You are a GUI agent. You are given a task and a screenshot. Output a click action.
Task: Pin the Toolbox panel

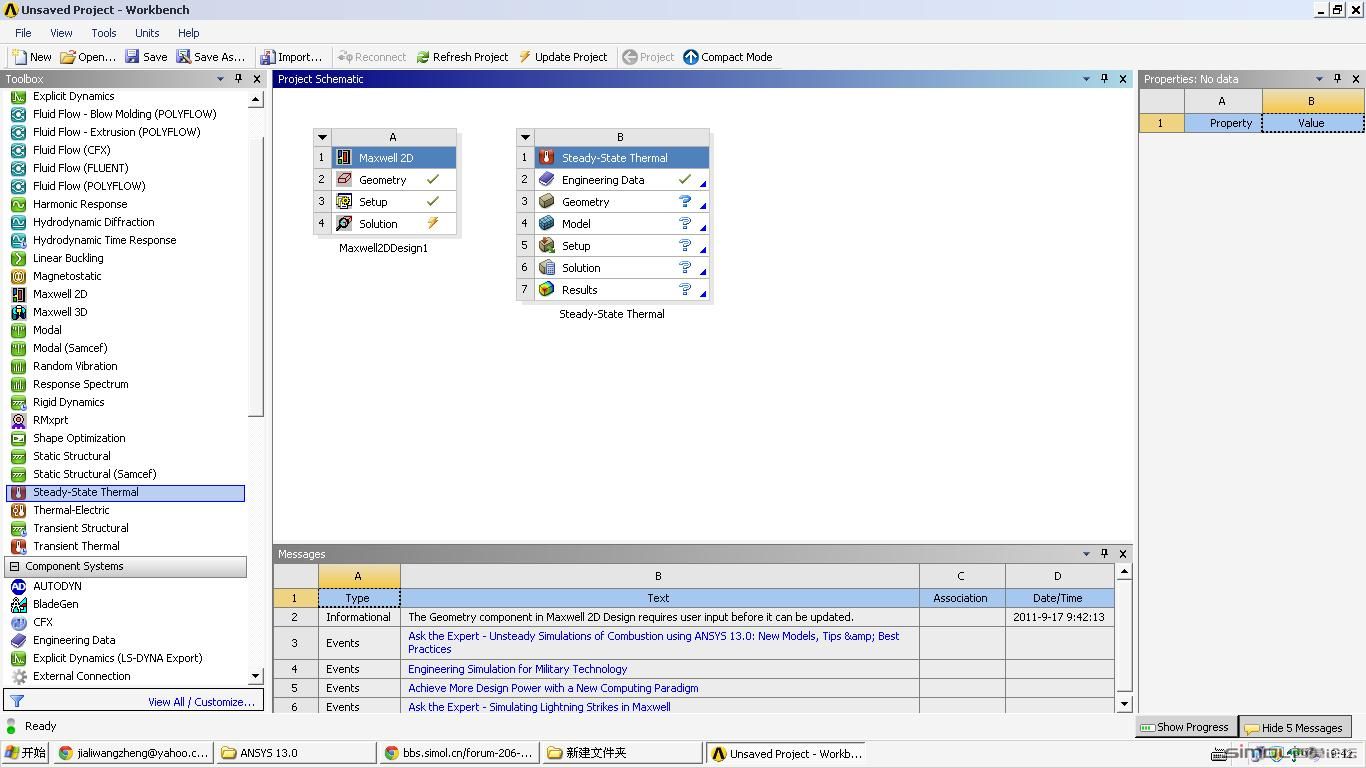click(238, 79)
